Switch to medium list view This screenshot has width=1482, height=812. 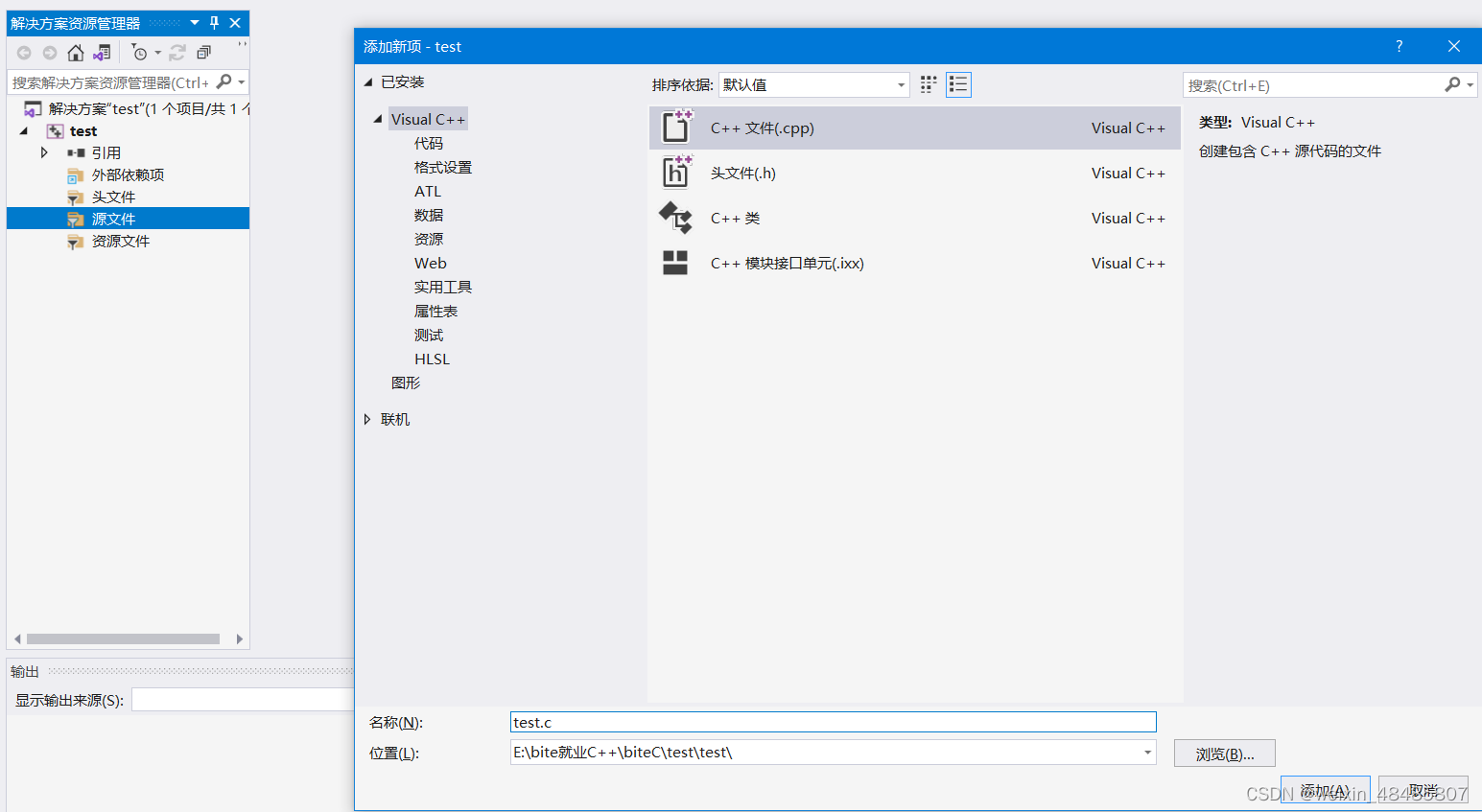point(958,84)
